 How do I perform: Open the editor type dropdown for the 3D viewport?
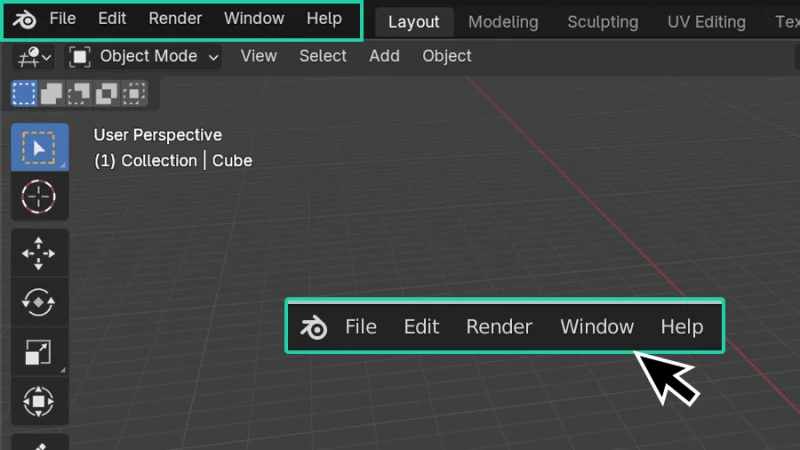pyautogui.click(x=34, y=57)
